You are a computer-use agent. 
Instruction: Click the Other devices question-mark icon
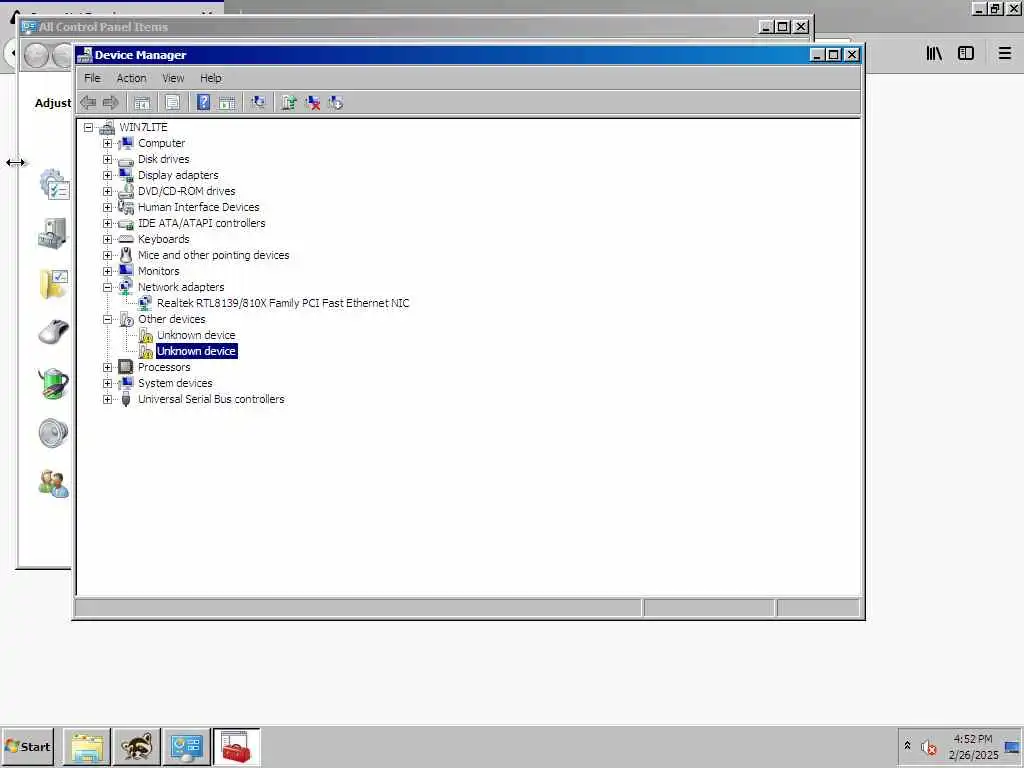click(x=126, y=319)
